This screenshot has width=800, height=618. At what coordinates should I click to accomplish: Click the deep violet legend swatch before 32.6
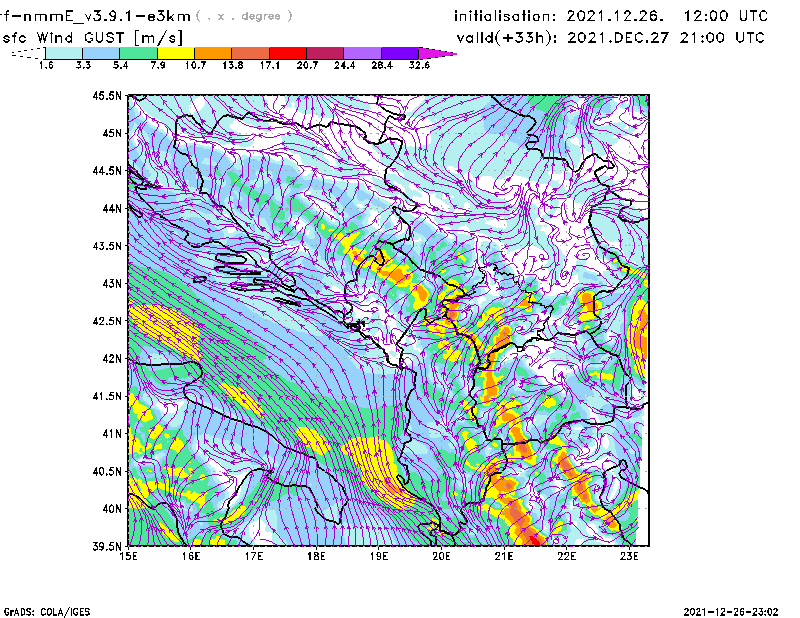399,53
